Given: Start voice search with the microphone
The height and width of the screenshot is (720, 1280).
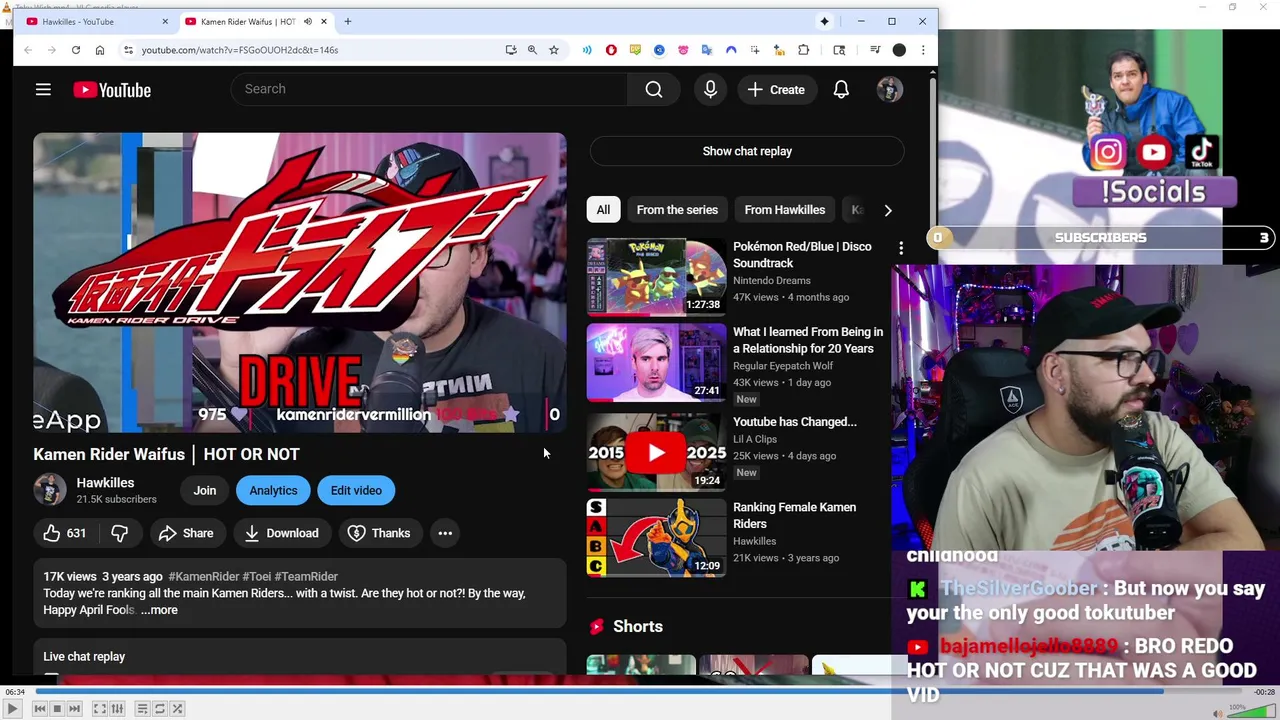Looking at the screenshot, I should 710,90.
